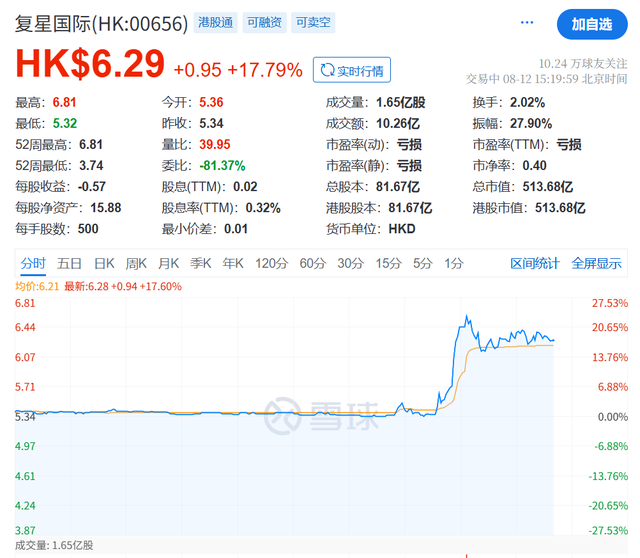
Task: Open 区间统计 interval statistics
Action: tap(535, 263)
